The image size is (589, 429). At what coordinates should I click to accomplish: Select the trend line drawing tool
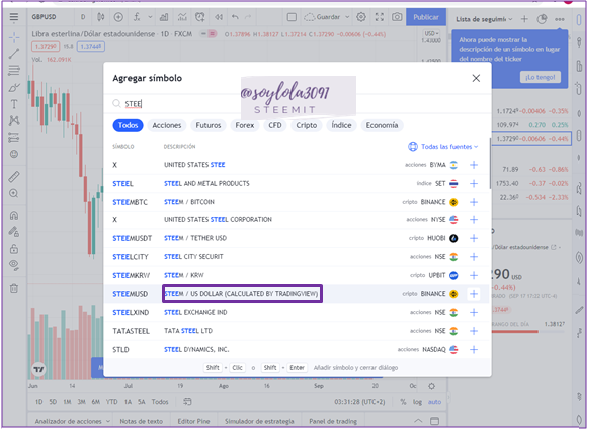pos(14,54)
